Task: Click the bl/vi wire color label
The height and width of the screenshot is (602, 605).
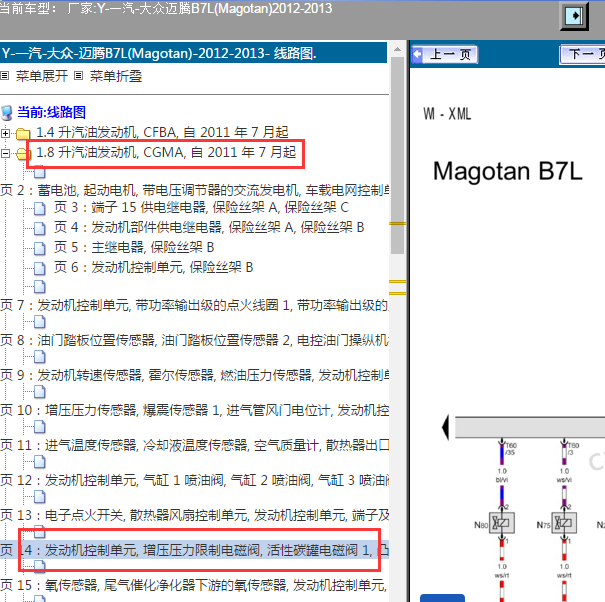Action: (x=502, y=480)
